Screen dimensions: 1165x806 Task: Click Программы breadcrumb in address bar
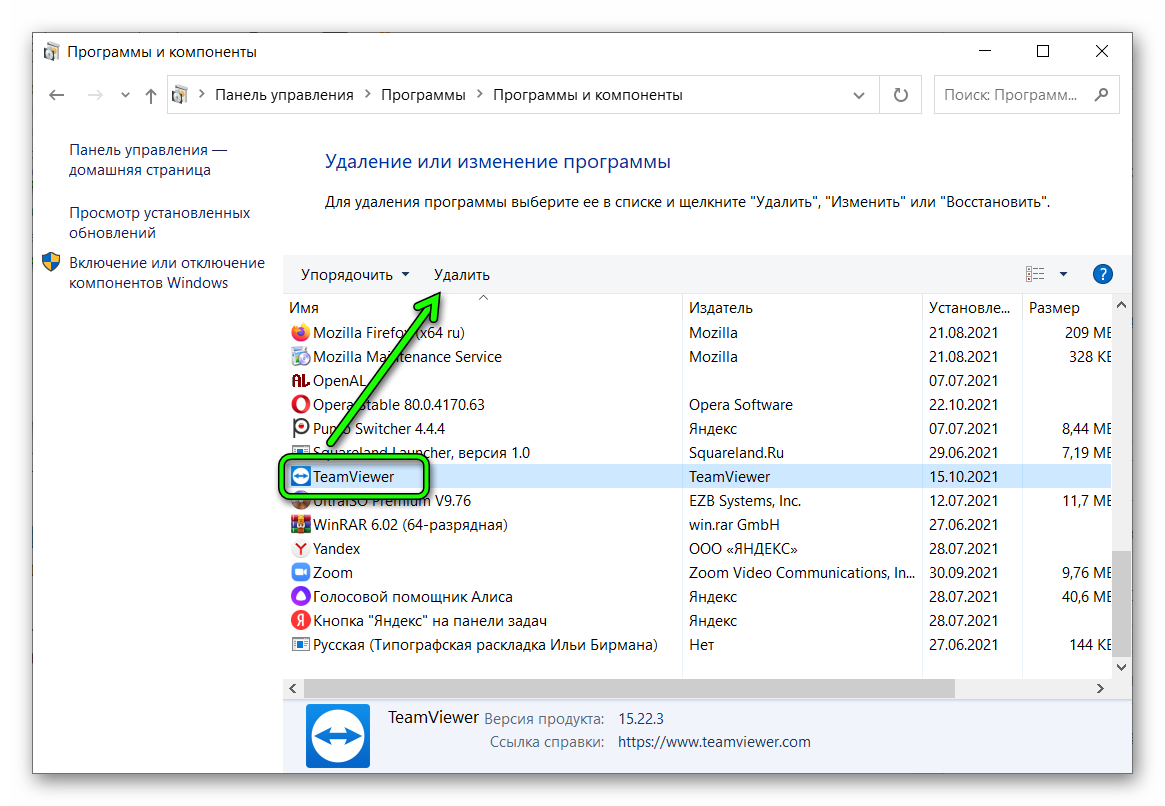click(x=423, y=95)
